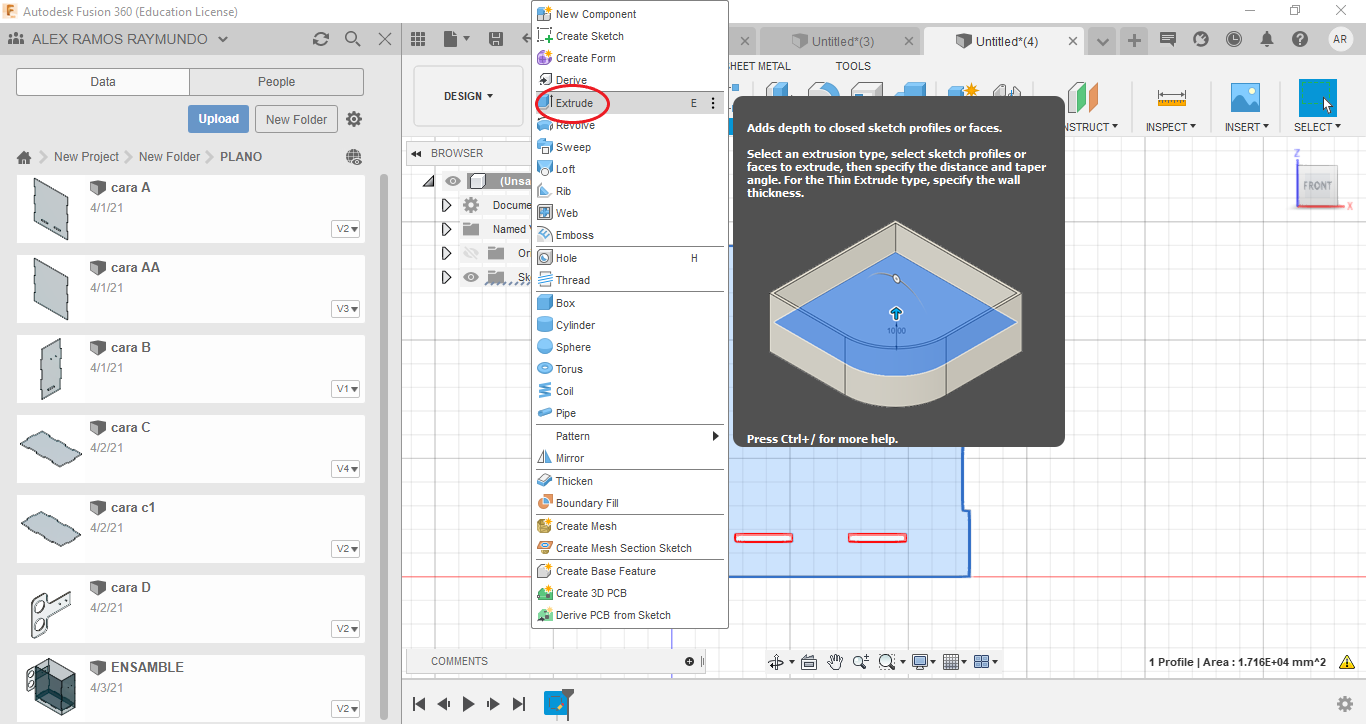Click the sketch feature in the timeline
1366x724 pixels.
click(555, 703)
